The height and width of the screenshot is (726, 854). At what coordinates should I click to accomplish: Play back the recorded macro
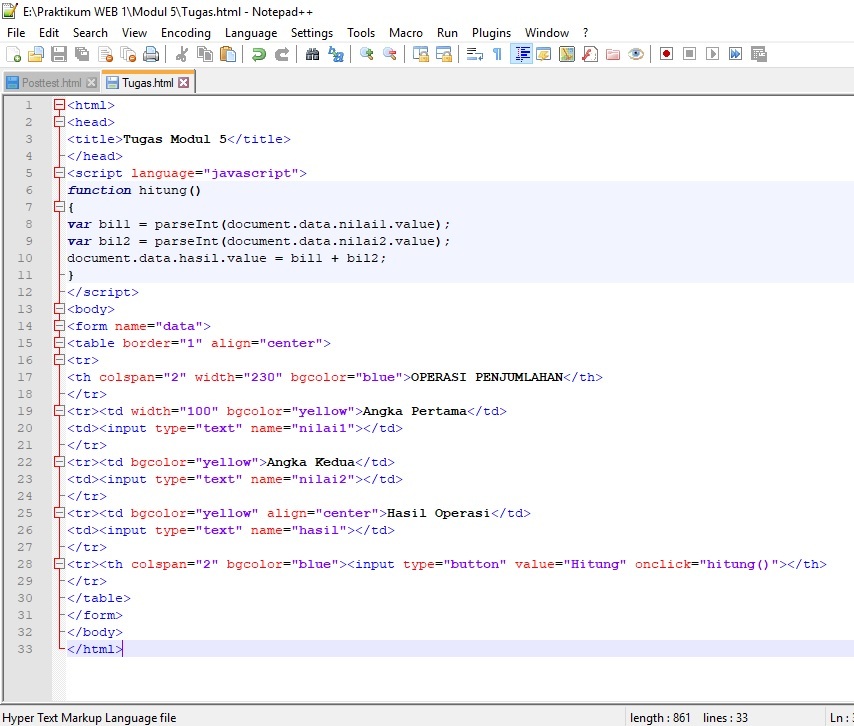point(712,54)
